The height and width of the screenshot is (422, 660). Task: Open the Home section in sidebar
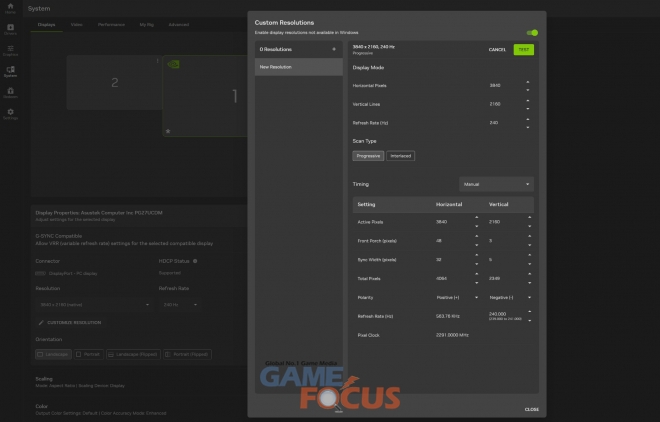pyautogui.click(x=10, y=10)
